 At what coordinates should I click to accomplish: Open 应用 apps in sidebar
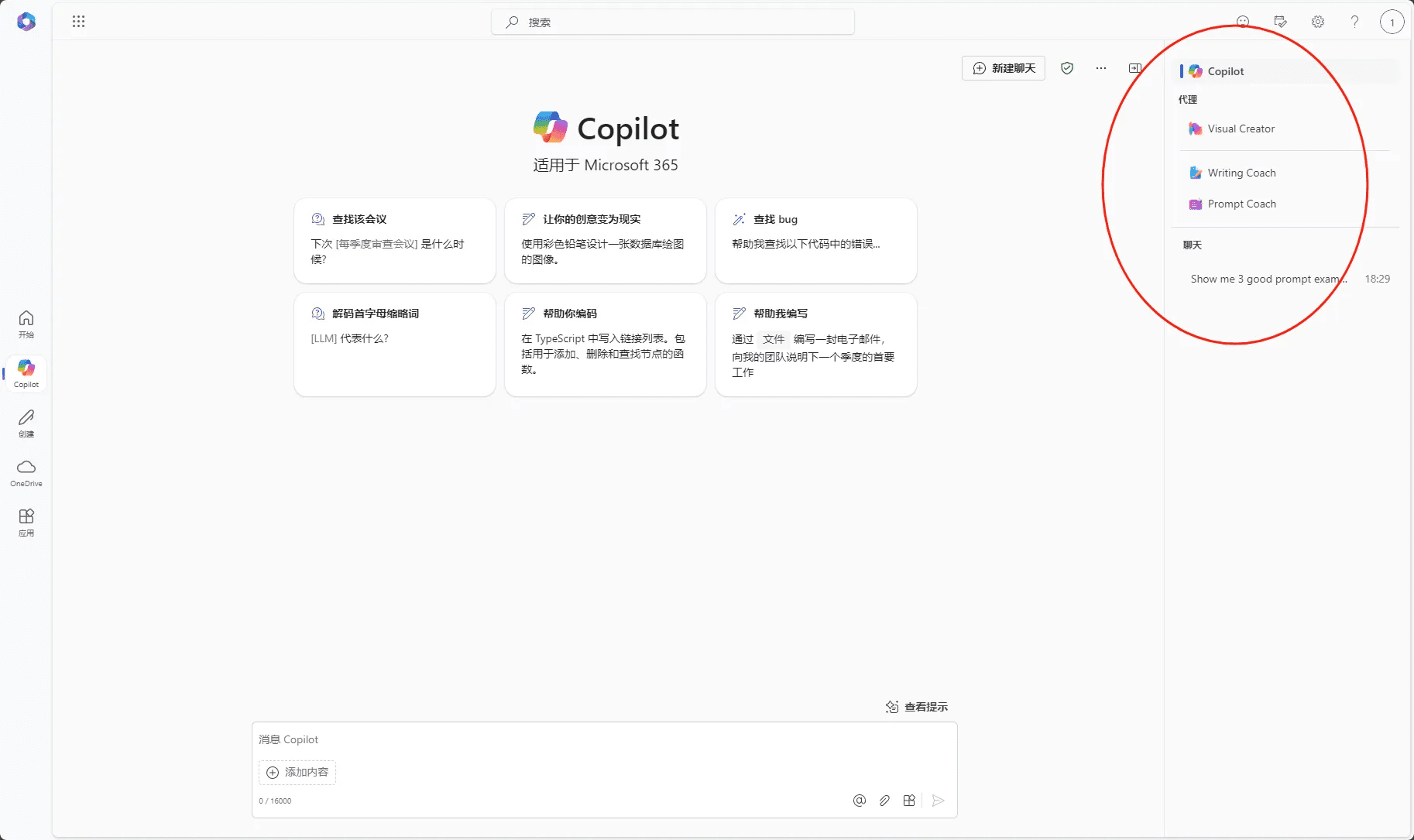click(x=26, y=523)
